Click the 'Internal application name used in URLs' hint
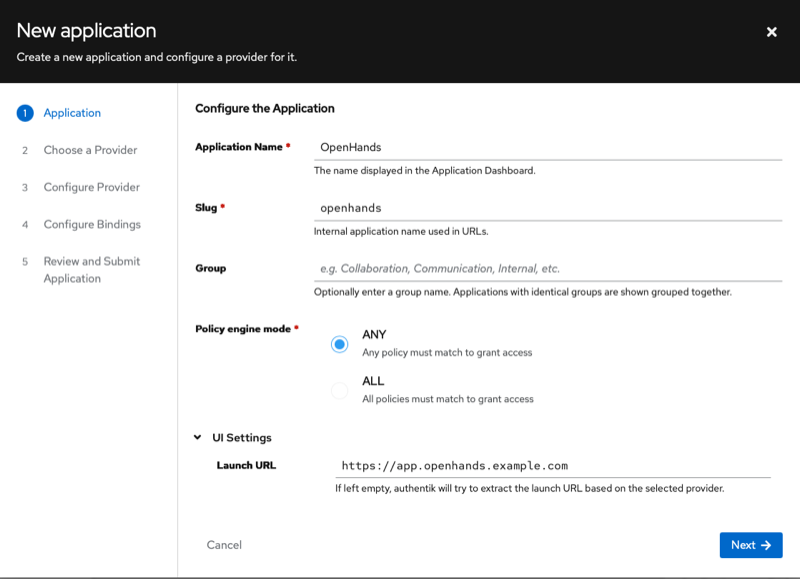800x579 pixels. click(401, 232)
